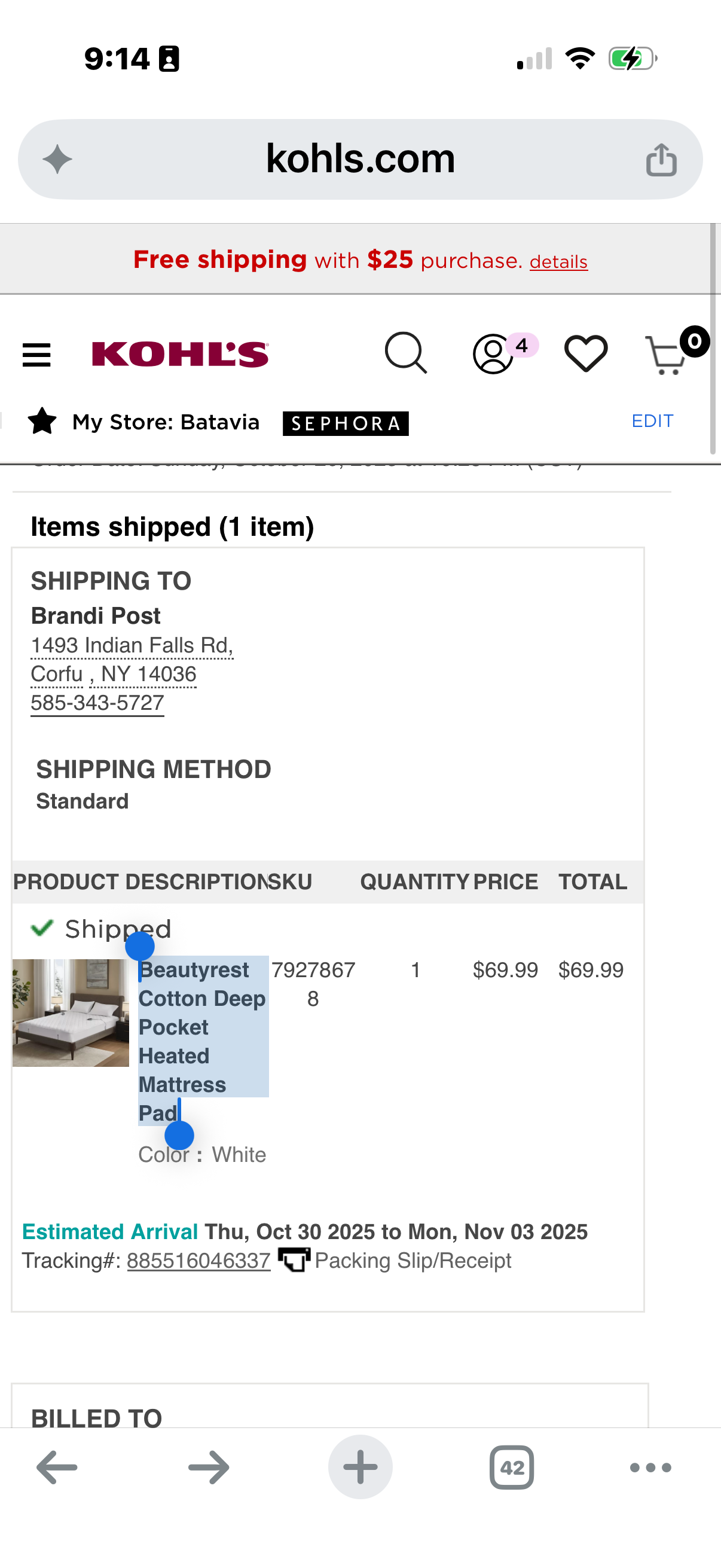This screenshot has width=721, height=1568.
Task: Open the account profile icon
Action: point(493,353)
